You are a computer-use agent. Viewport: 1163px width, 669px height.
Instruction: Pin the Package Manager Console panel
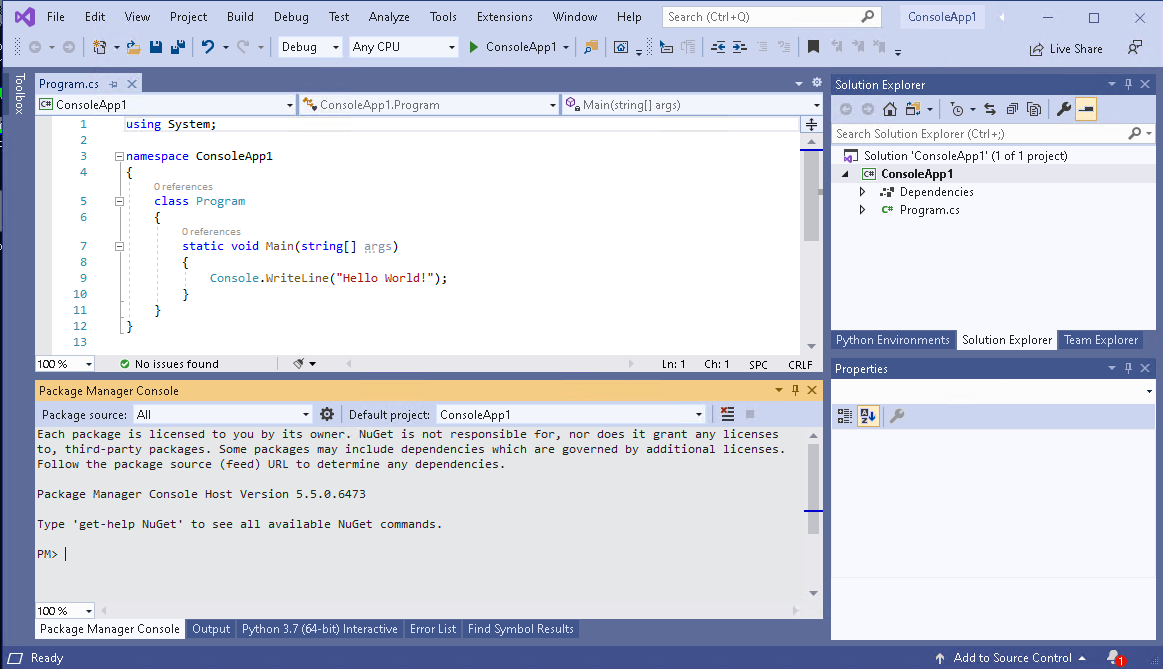[x=795, y=390]
